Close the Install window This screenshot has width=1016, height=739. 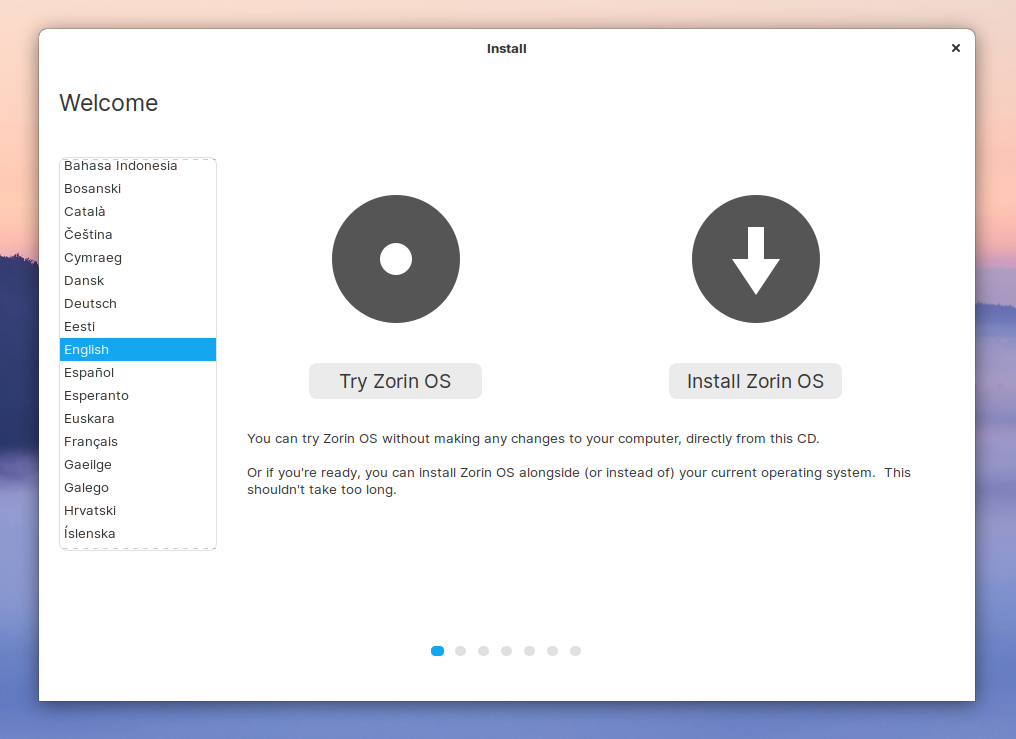pyautogui.click(x=956, y=48)
